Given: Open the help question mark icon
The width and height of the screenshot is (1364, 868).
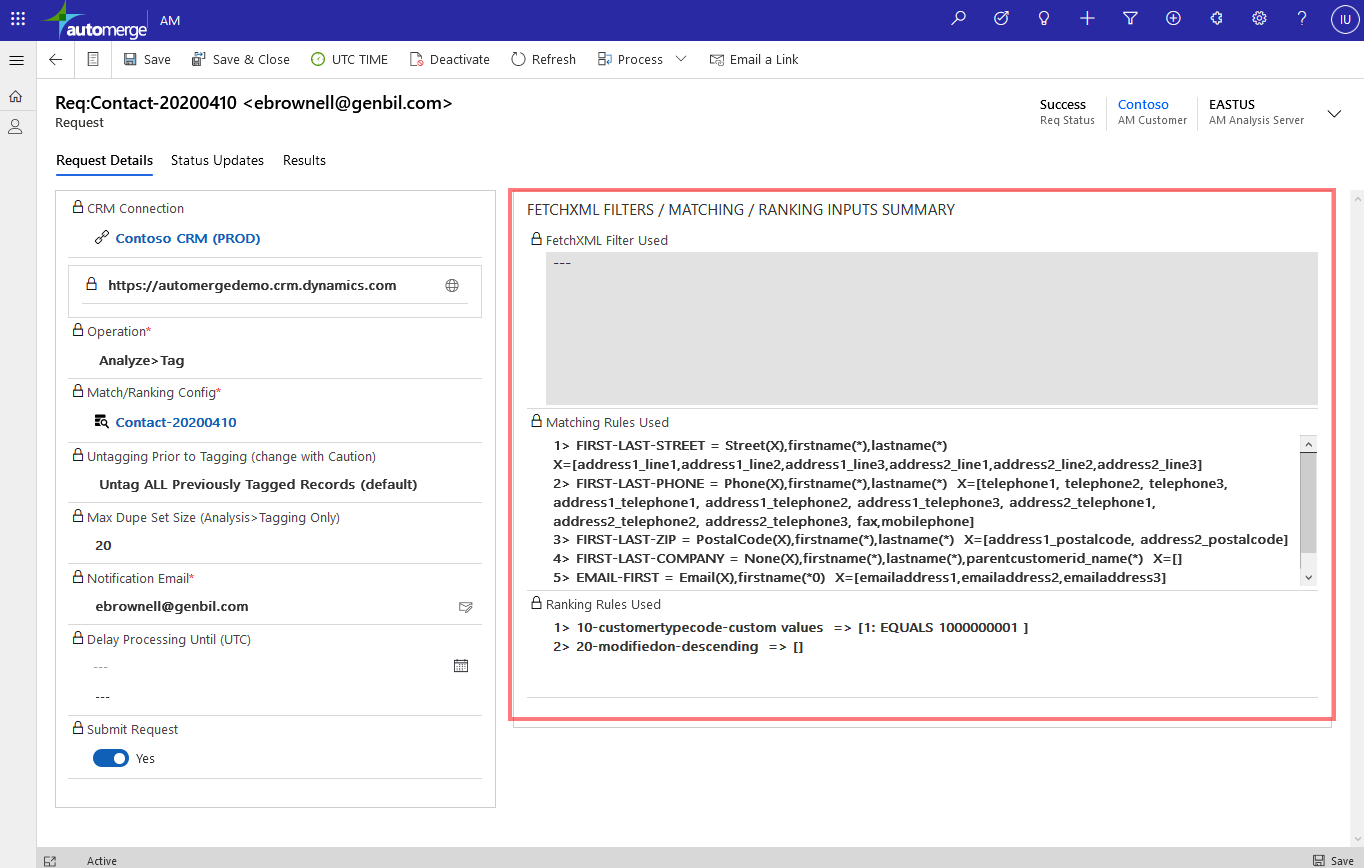Looking at the screenshot, I should [x=1302, y=19].
